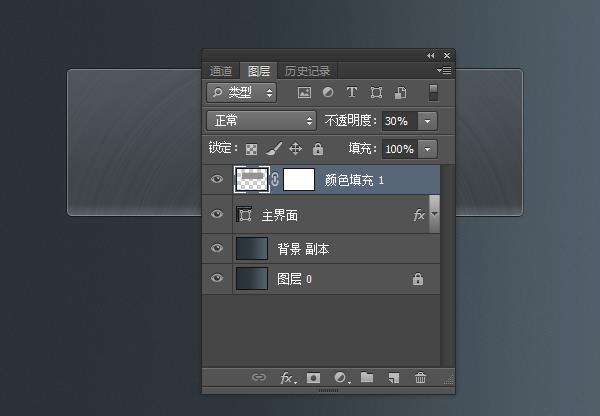Switch to the 通道 tab
Viewport: 600px width, 416px height.
tap(220, 71)
